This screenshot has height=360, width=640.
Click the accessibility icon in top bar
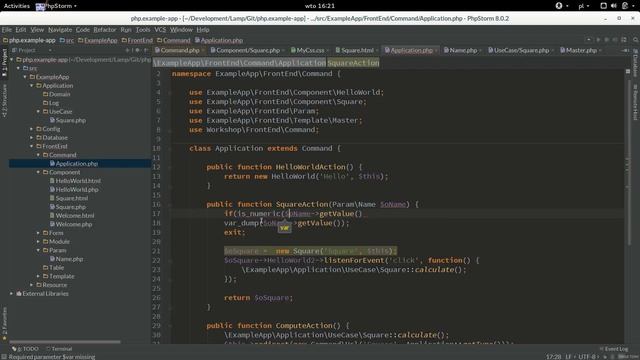coord(559,6)
